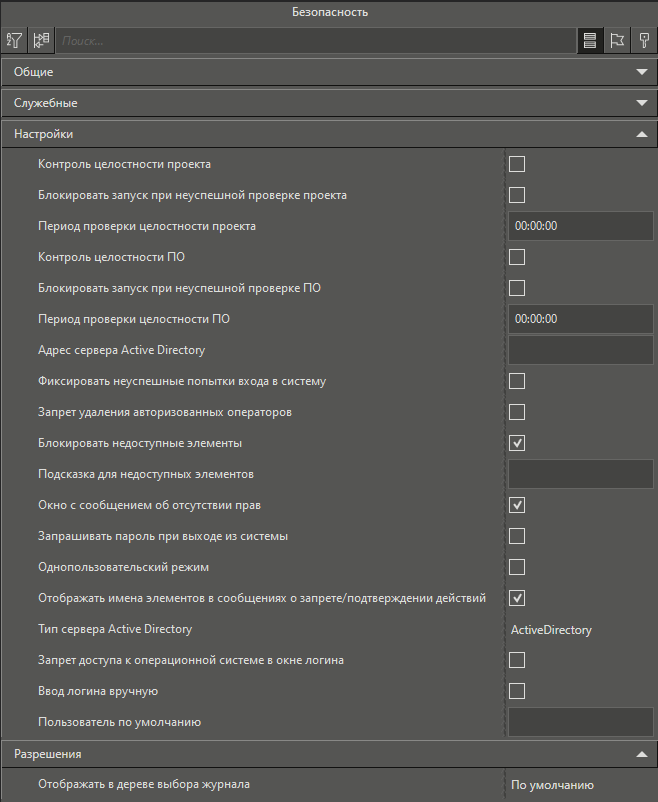Click the collapse tree icon beside the filter
Screen dimensions: 658x802
click(x=41, y=41)
